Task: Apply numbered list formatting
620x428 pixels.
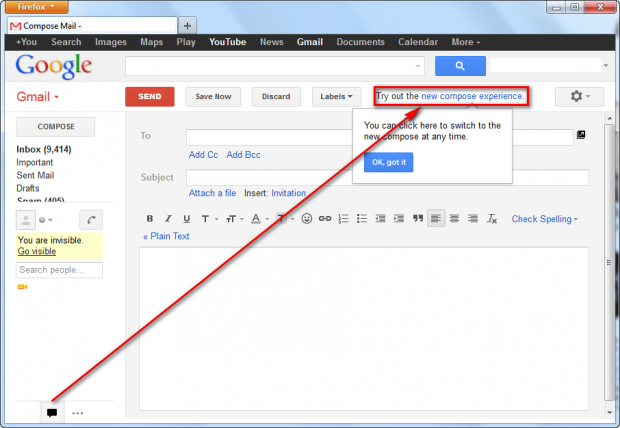Action: pyautogui.click(x=343, y=218)
